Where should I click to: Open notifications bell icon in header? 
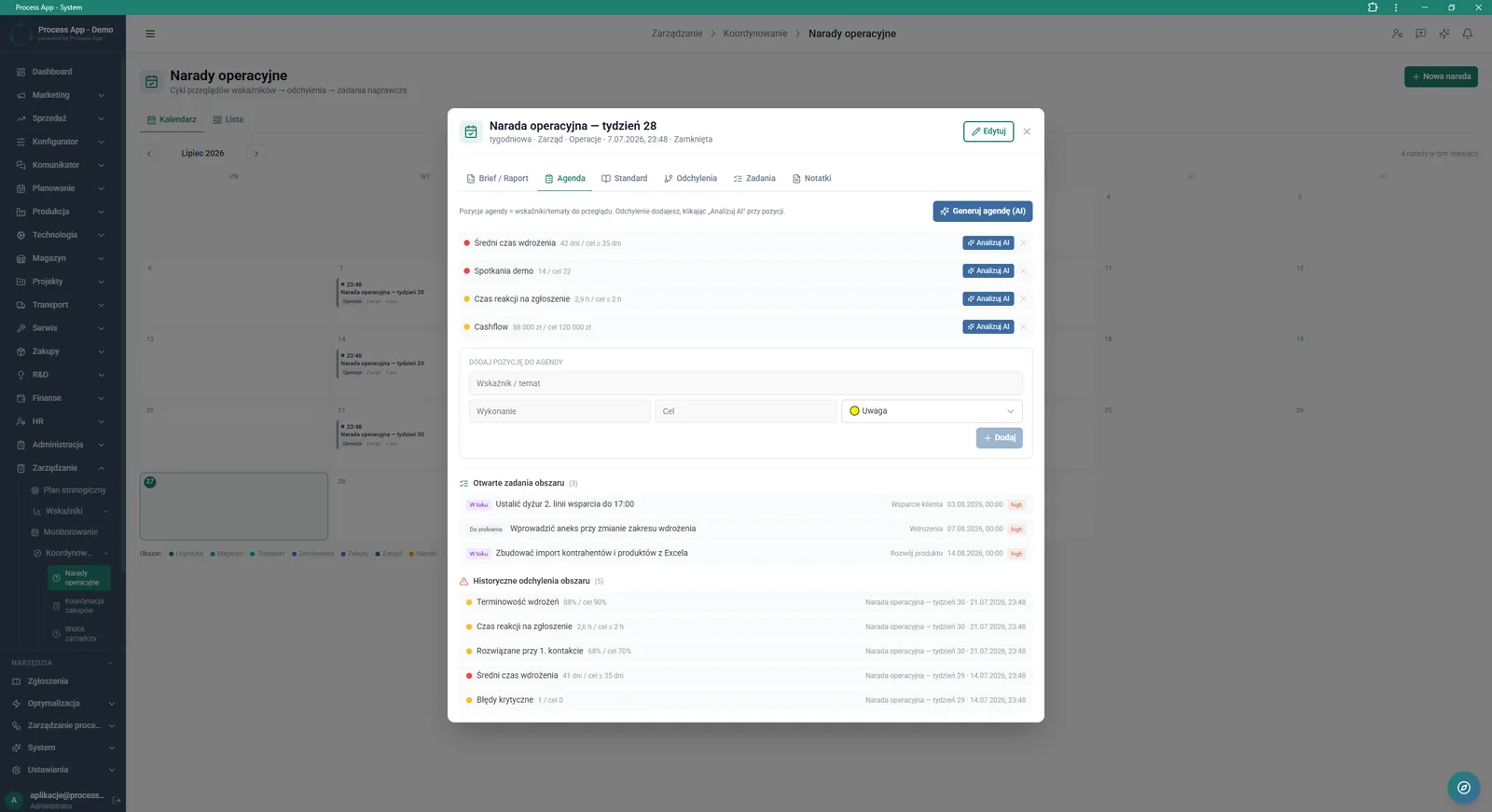[x=1467, y=34]
